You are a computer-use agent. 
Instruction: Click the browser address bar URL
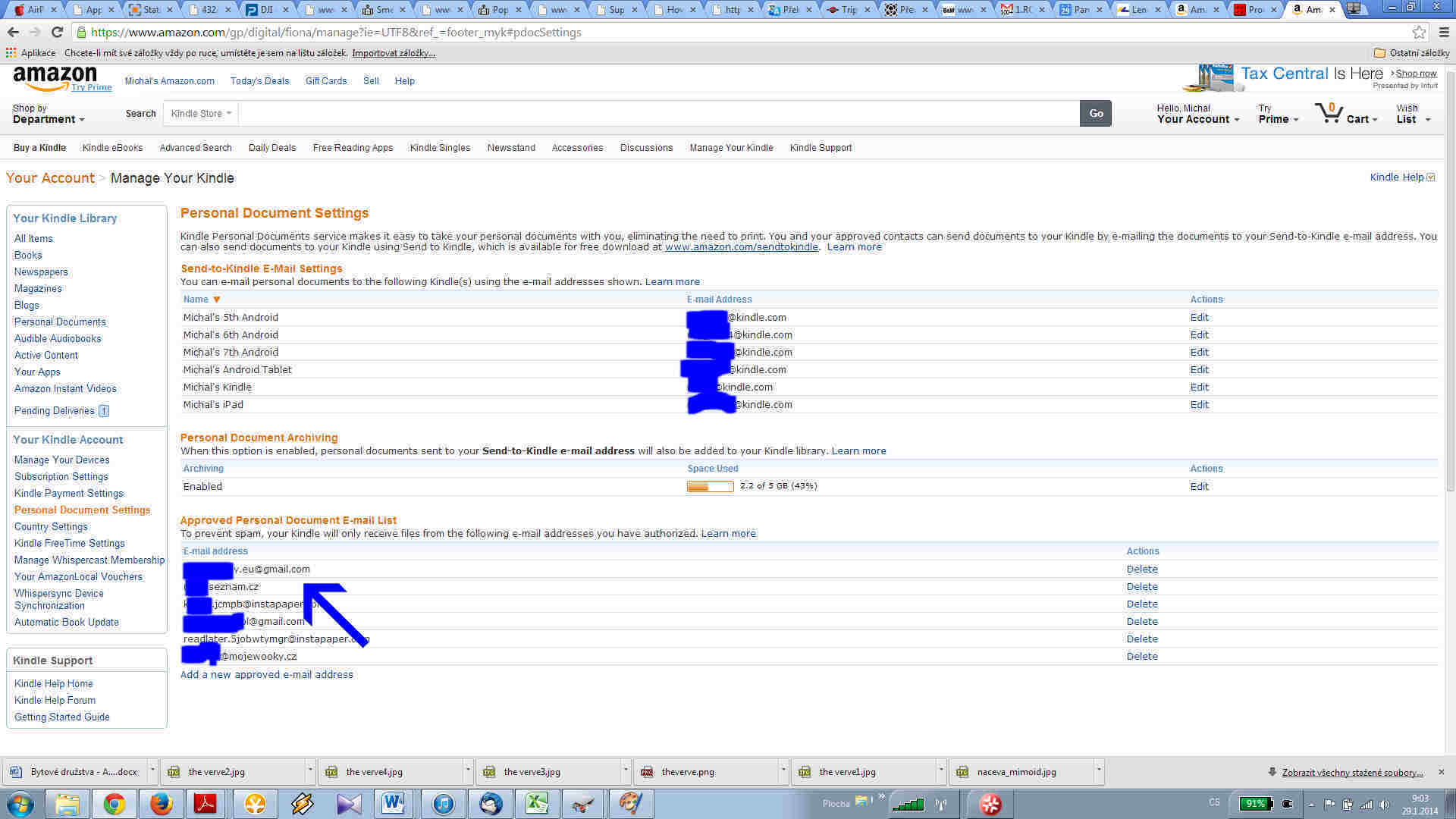coord(336,33)
